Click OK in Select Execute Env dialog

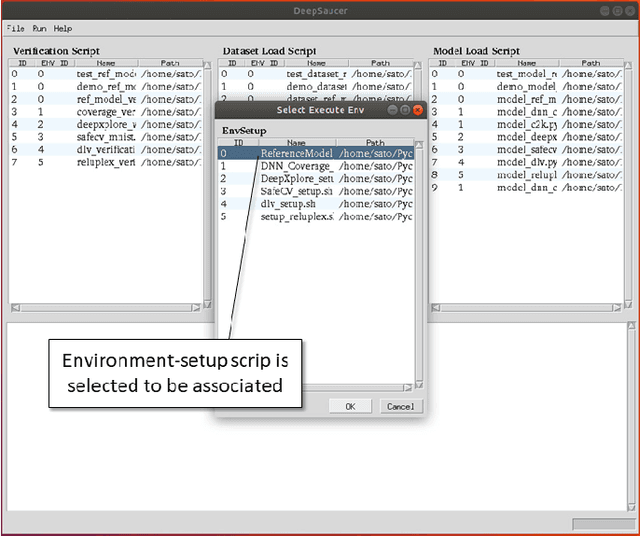coord(349,406)
